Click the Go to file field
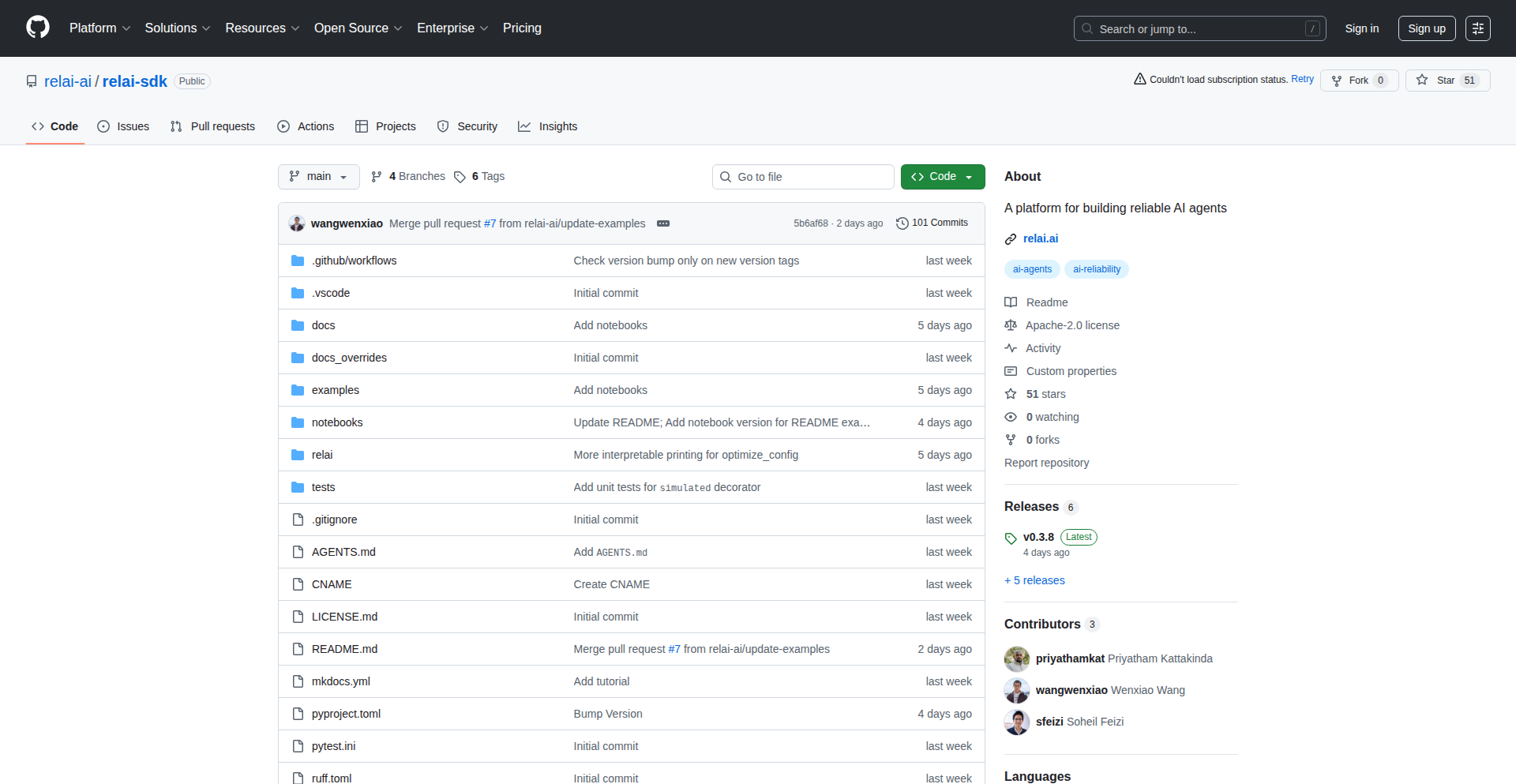The width and height of the screenshot is (1516, 784). point(803,177)
